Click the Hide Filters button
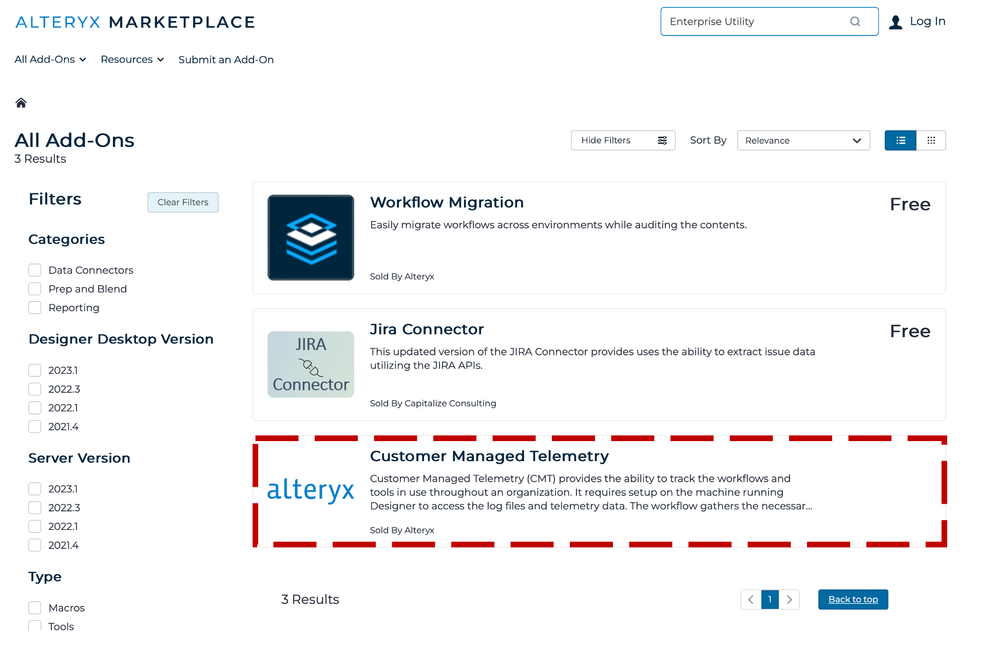The height and width of the screenshot is (645, 998). click(x=623, y=141)
